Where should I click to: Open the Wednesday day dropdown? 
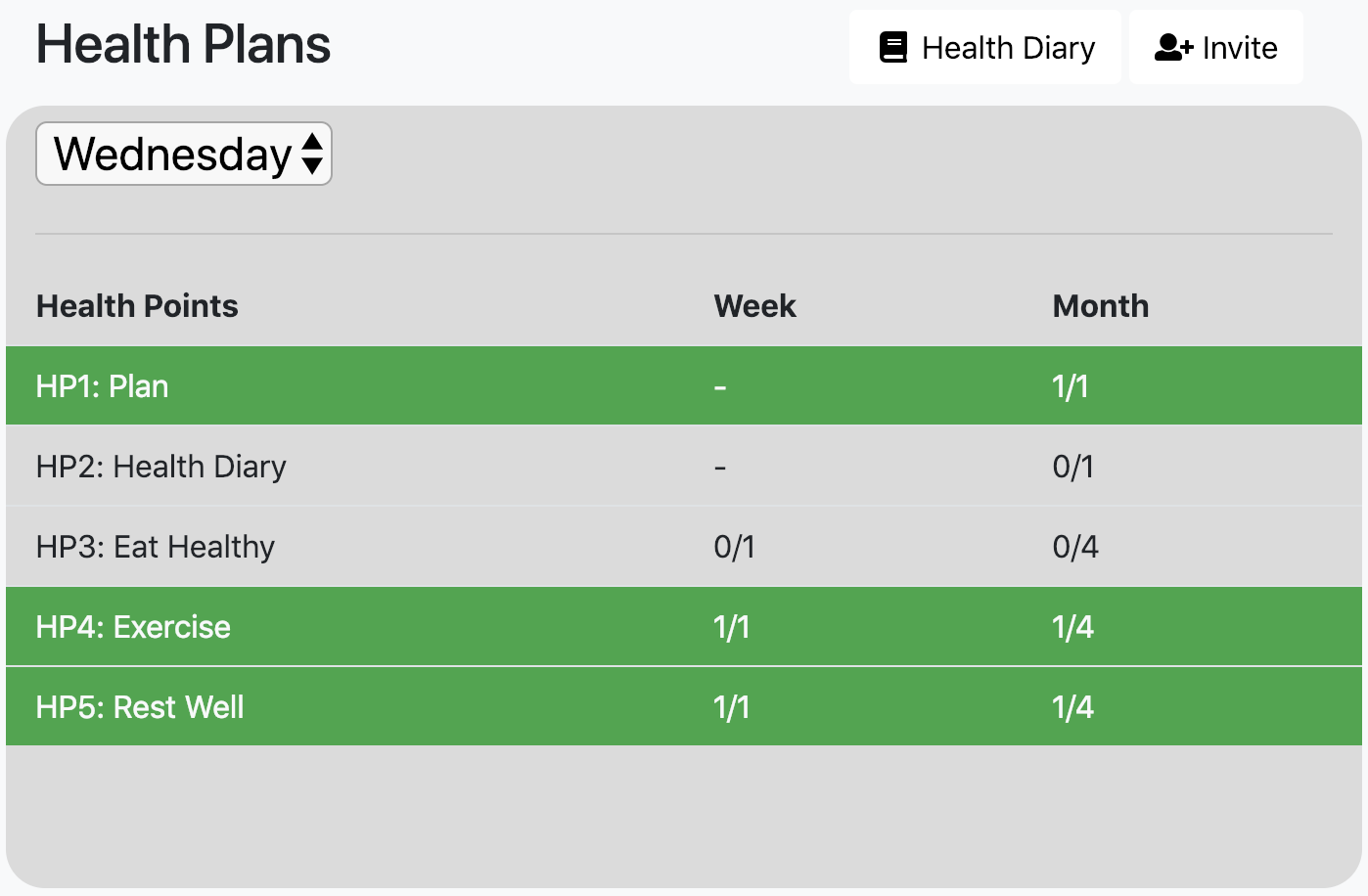tap(183, 154)
